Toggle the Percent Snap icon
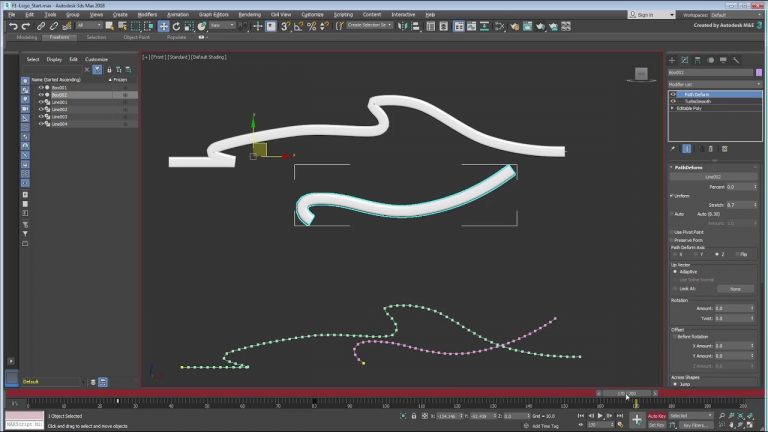This screenshot has width=768, height=432. 312,26
